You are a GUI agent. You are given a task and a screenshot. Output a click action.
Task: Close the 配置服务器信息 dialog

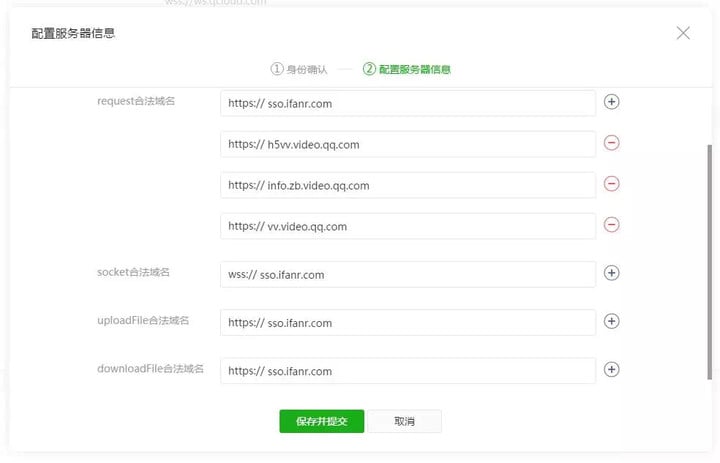[683, 33]
